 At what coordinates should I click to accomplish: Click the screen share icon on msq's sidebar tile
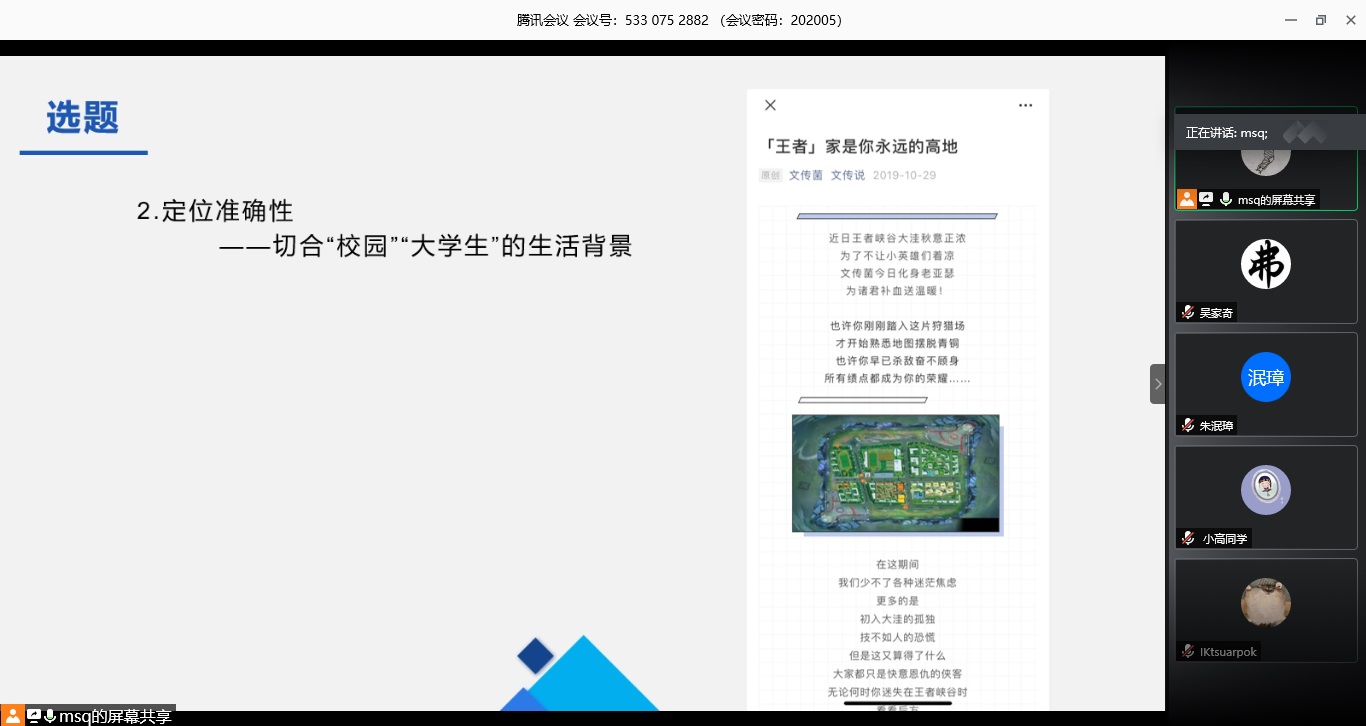(1206, 200)
